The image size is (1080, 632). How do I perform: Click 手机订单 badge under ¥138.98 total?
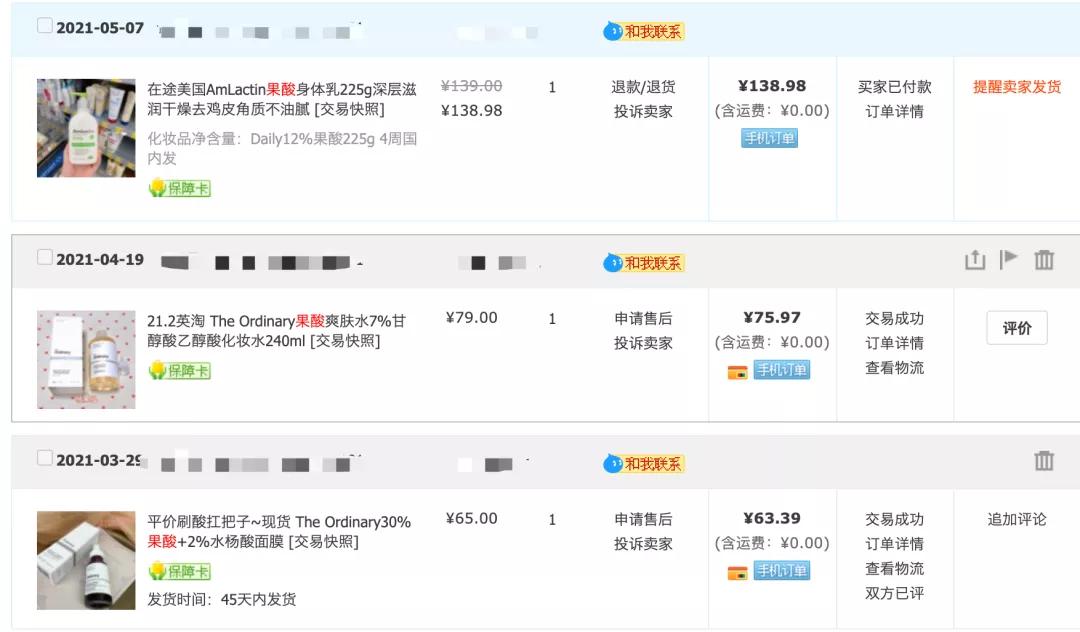click(x=769, y=138)
